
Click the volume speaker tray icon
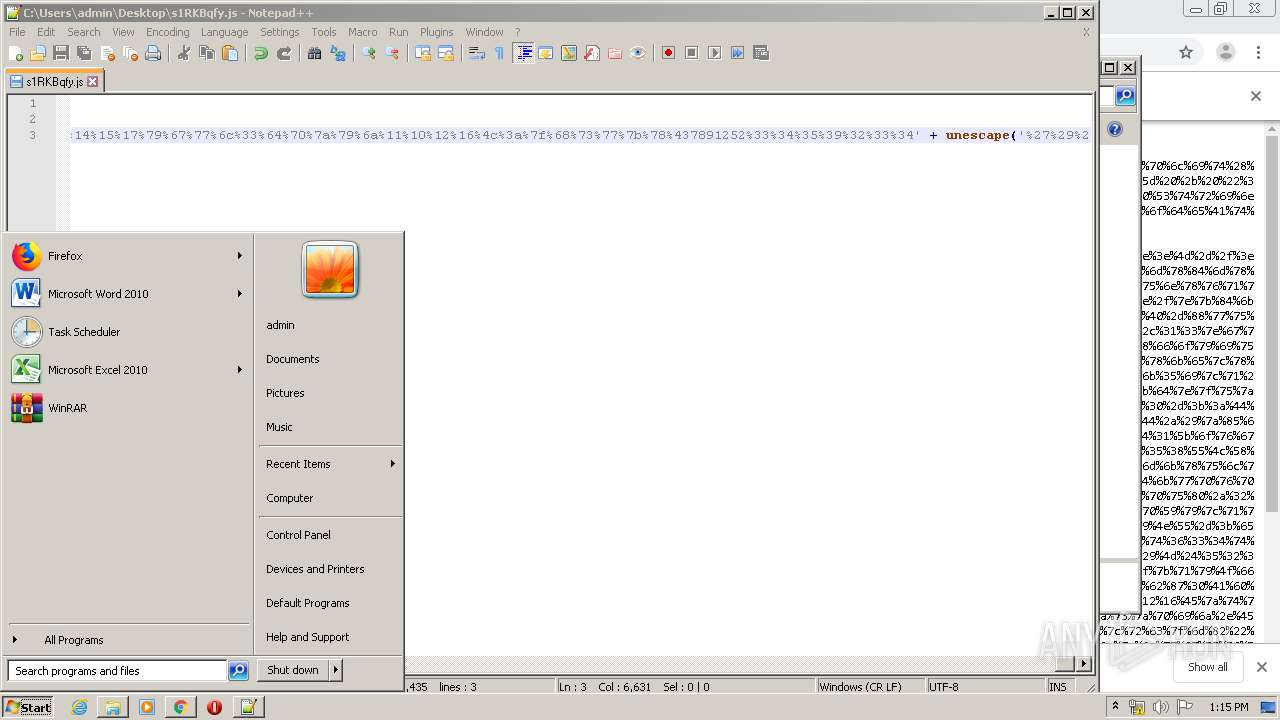(1161, 707)
